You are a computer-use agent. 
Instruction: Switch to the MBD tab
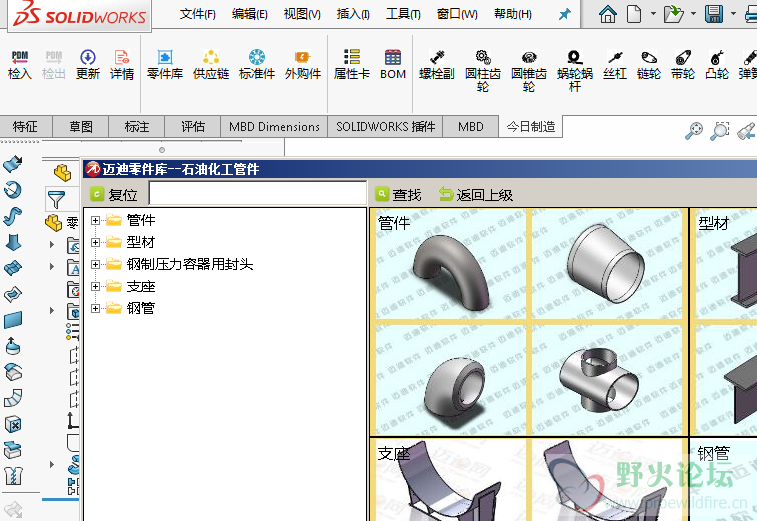[x=471, y=127]
